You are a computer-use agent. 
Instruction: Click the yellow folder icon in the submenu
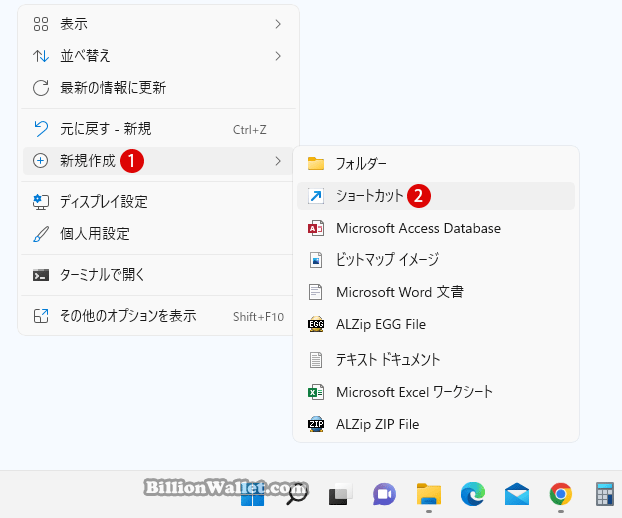pos(316,163)
